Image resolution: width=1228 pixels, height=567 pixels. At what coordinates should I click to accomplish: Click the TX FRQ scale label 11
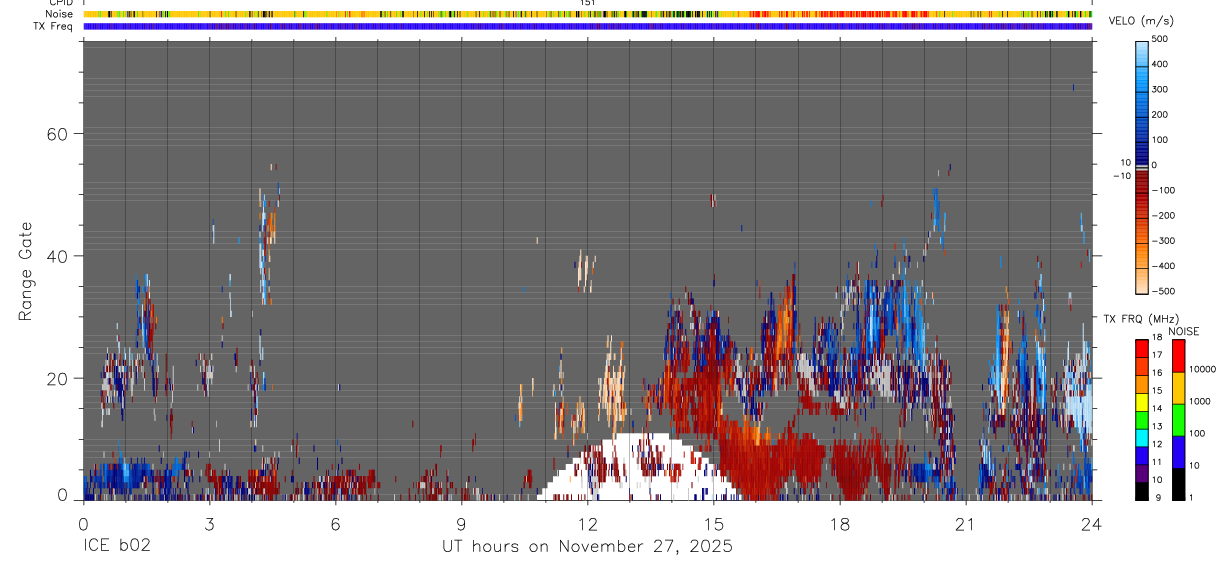click(1159, 462)
